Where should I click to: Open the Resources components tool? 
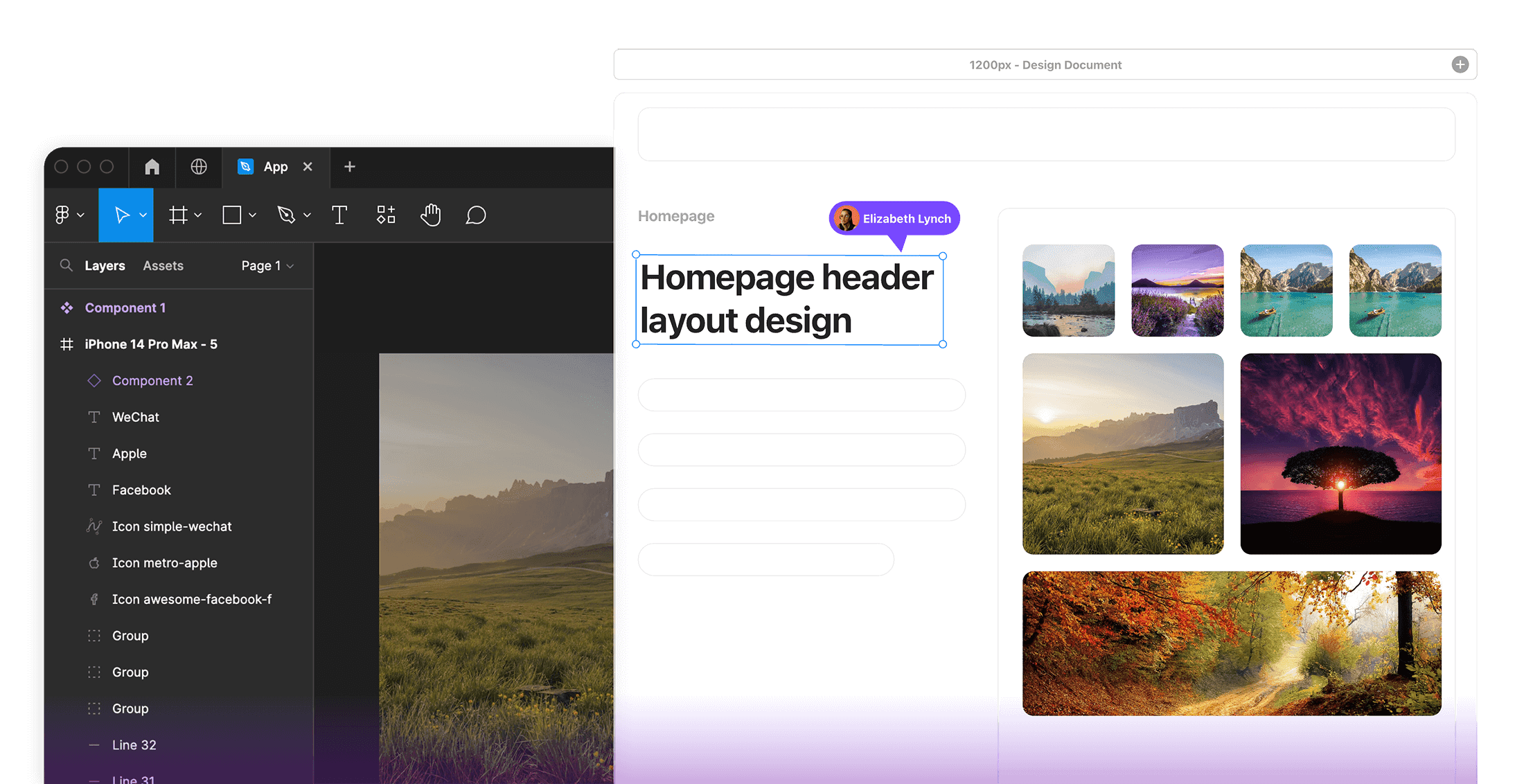point(386,215)
